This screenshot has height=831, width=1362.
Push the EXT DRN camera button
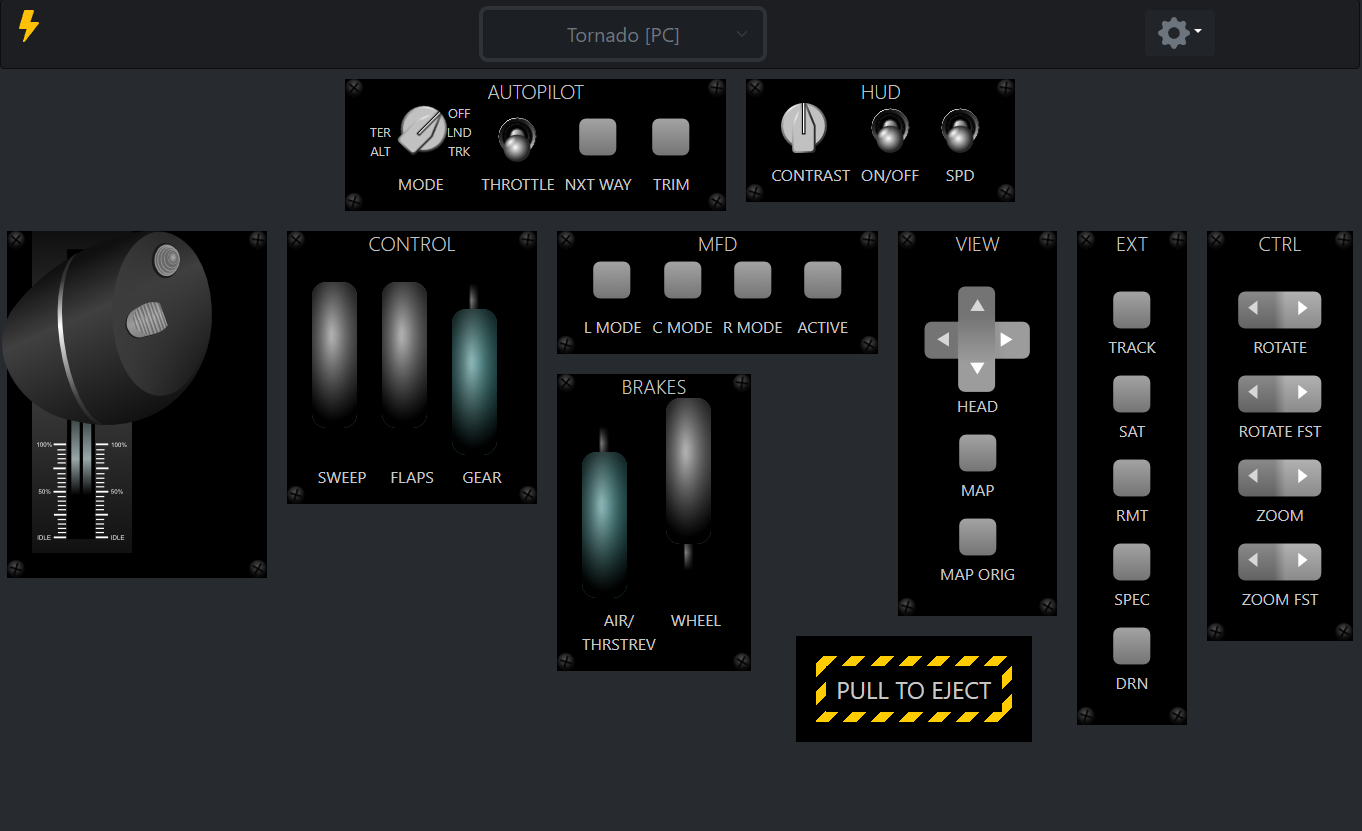(1132, 646)
